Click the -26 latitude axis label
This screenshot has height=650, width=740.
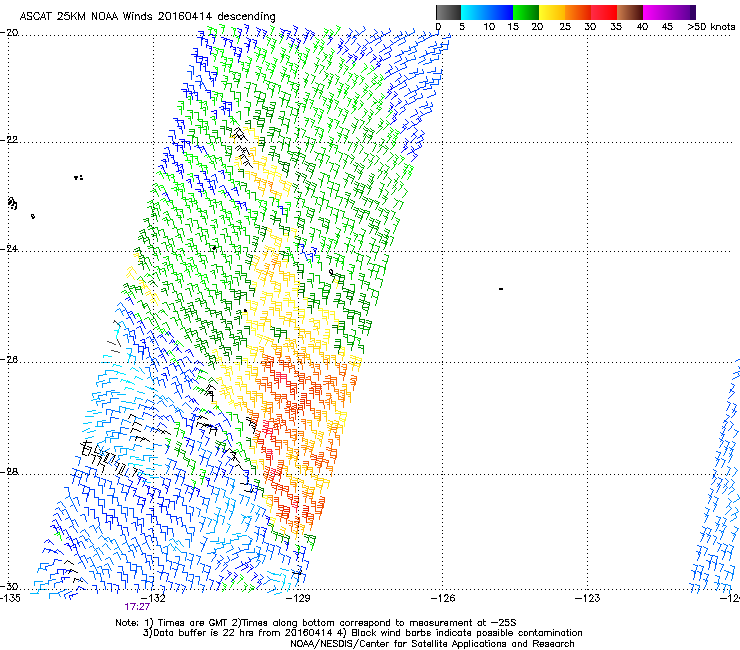(x=9, y=360)
